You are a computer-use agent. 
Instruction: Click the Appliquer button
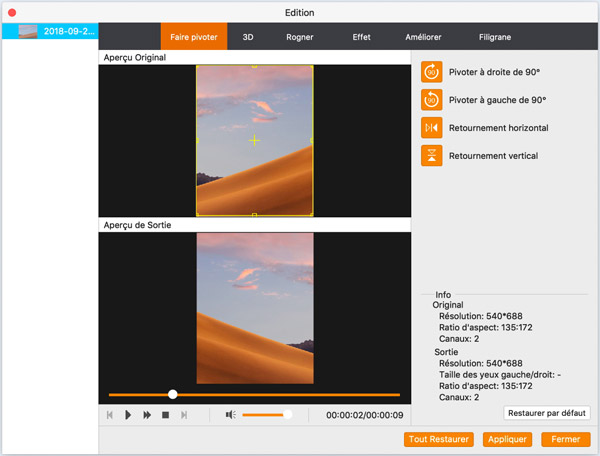point(507,439)
